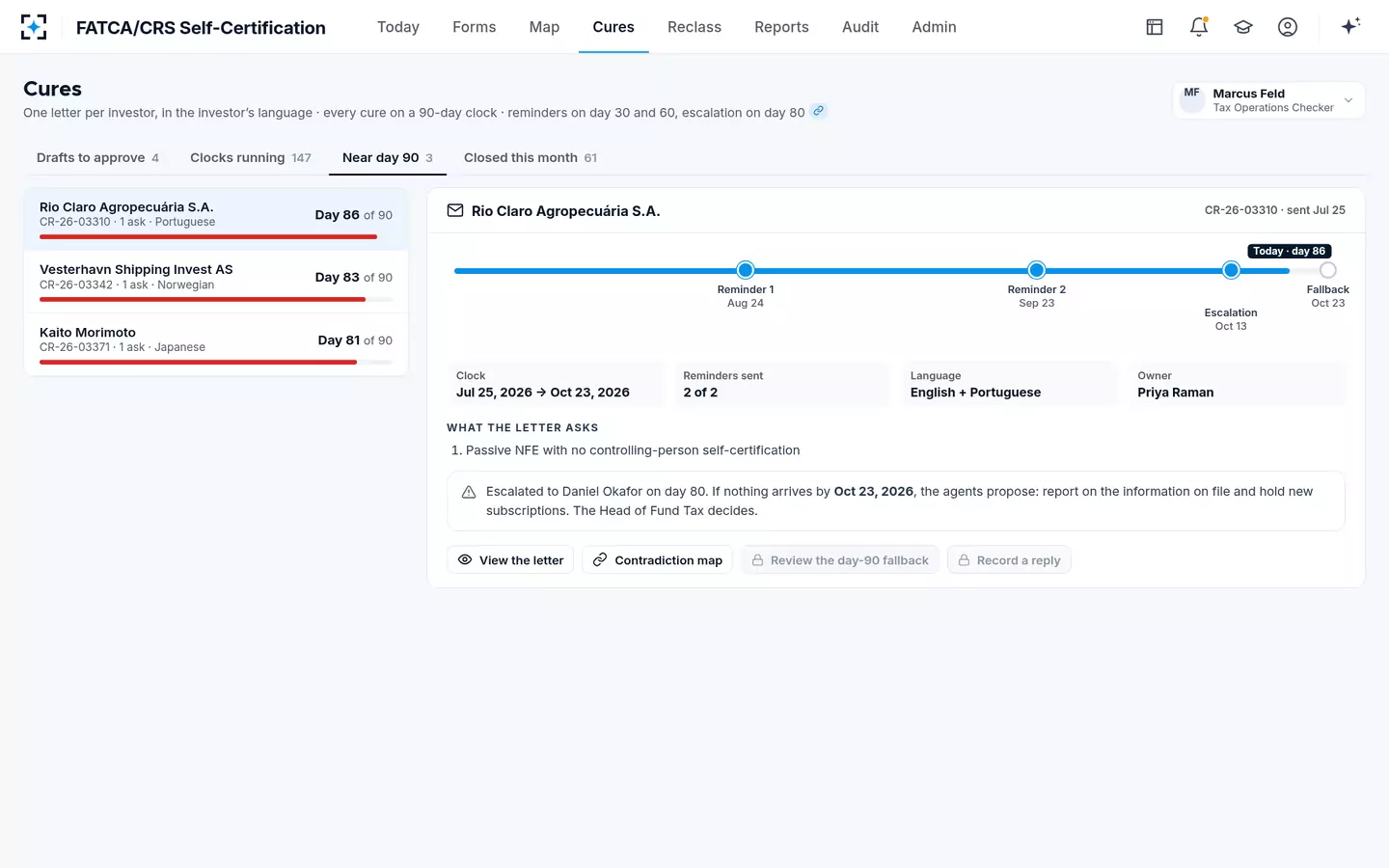Click the 'CR-26-03310 · sent Jul 25' reference text

point(1275,210)
